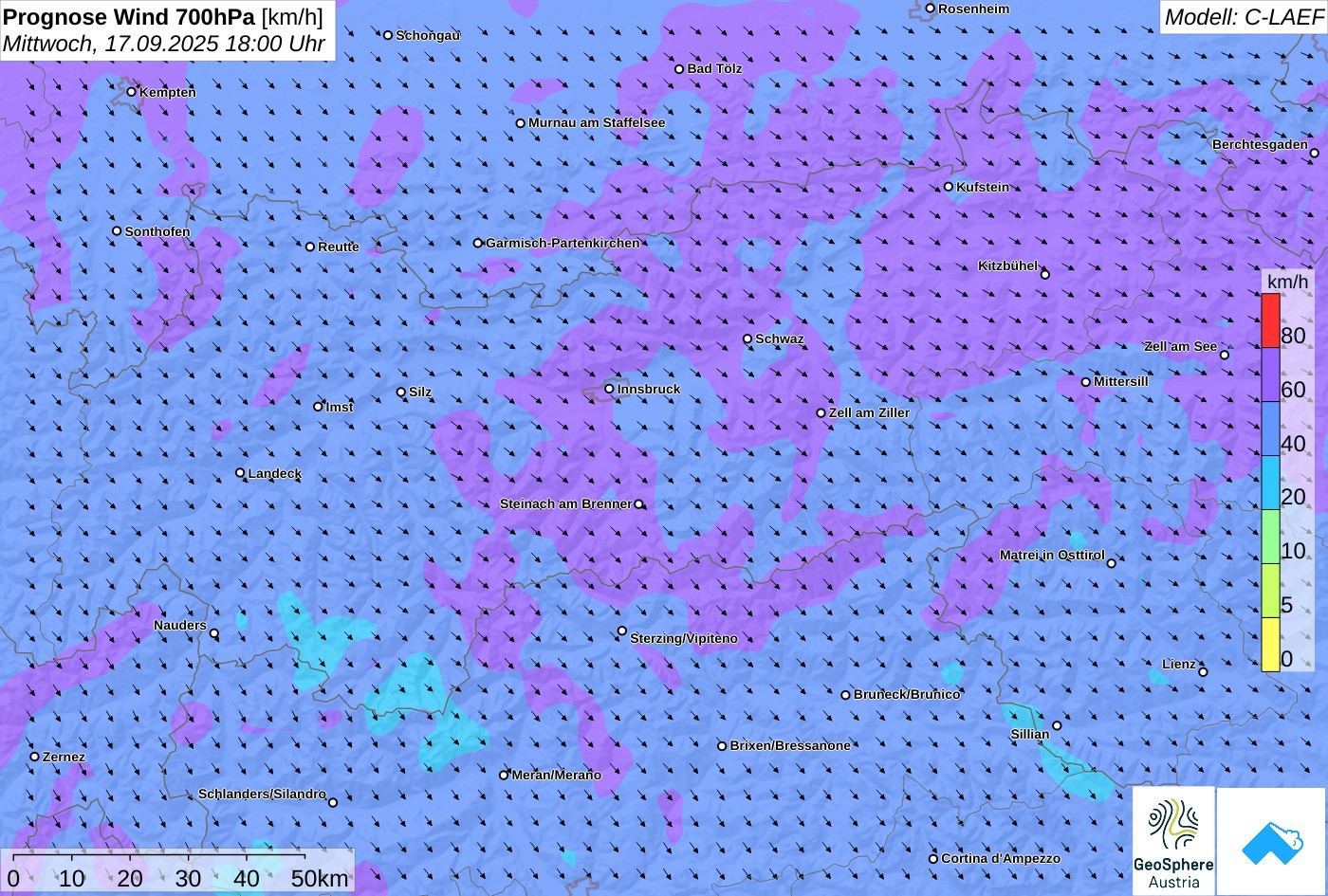Image resolution: width=1328 pixels, height=896 pixels.
Task: Click the 'Brixen/Bressanone' label
Action: coord(790,746)
